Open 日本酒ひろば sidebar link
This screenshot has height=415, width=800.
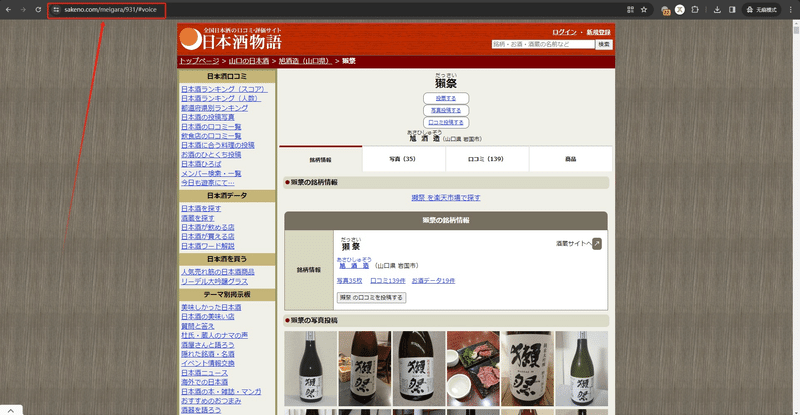(x=201, y=164)
